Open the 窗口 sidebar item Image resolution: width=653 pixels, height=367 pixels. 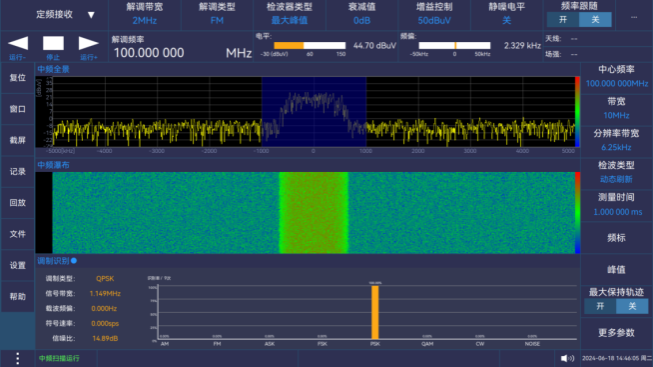tap(17, 109)
